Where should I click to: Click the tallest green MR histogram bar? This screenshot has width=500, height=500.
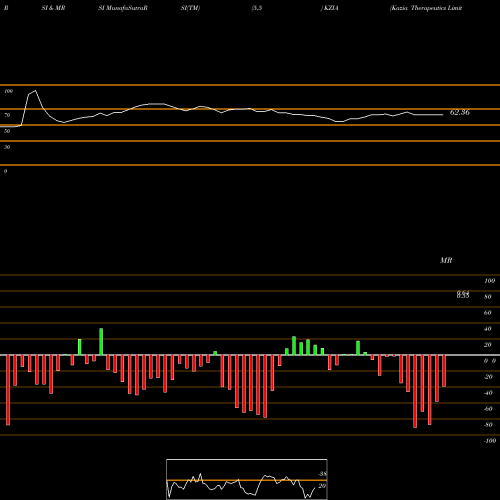[101, 342]
